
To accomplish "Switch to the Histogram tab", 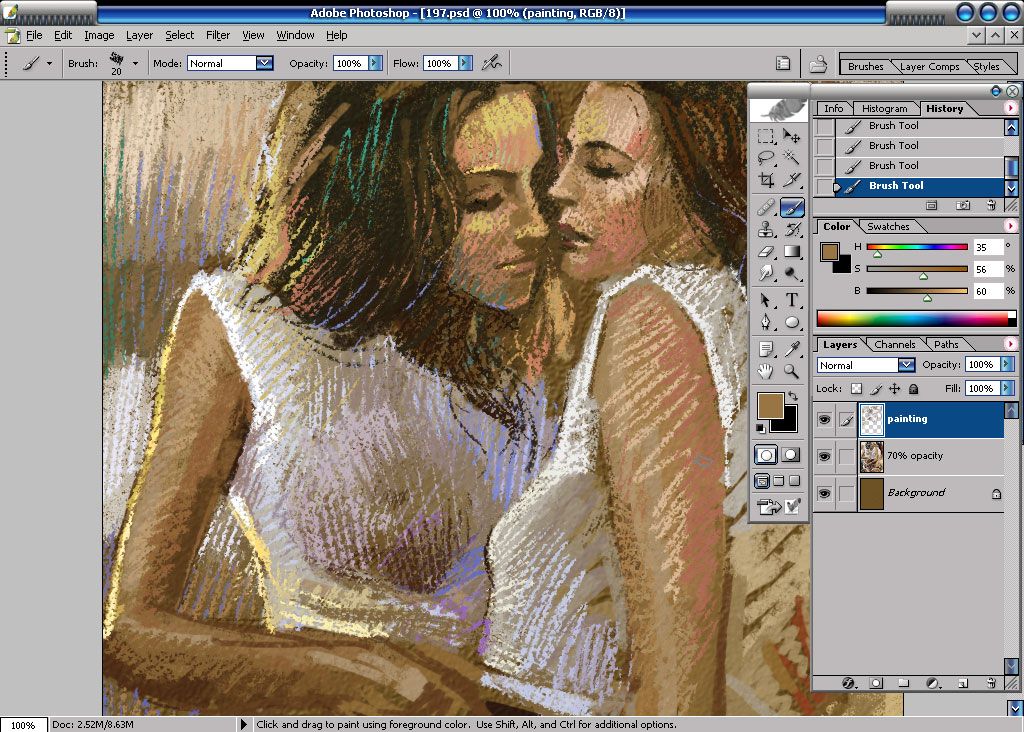I will 884,108.
